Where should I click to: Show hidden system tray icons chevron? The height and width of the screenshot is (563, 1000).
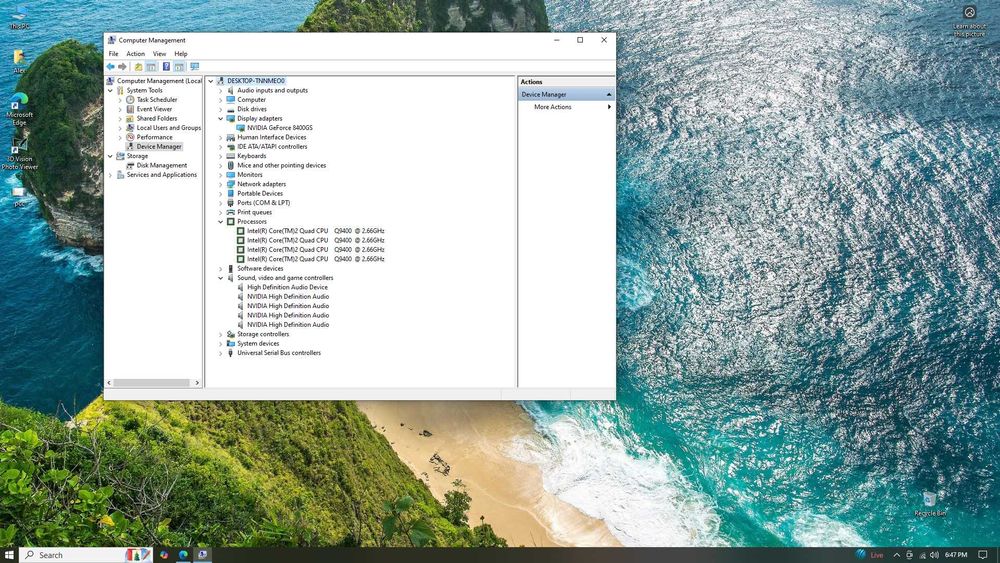[896, 555]
